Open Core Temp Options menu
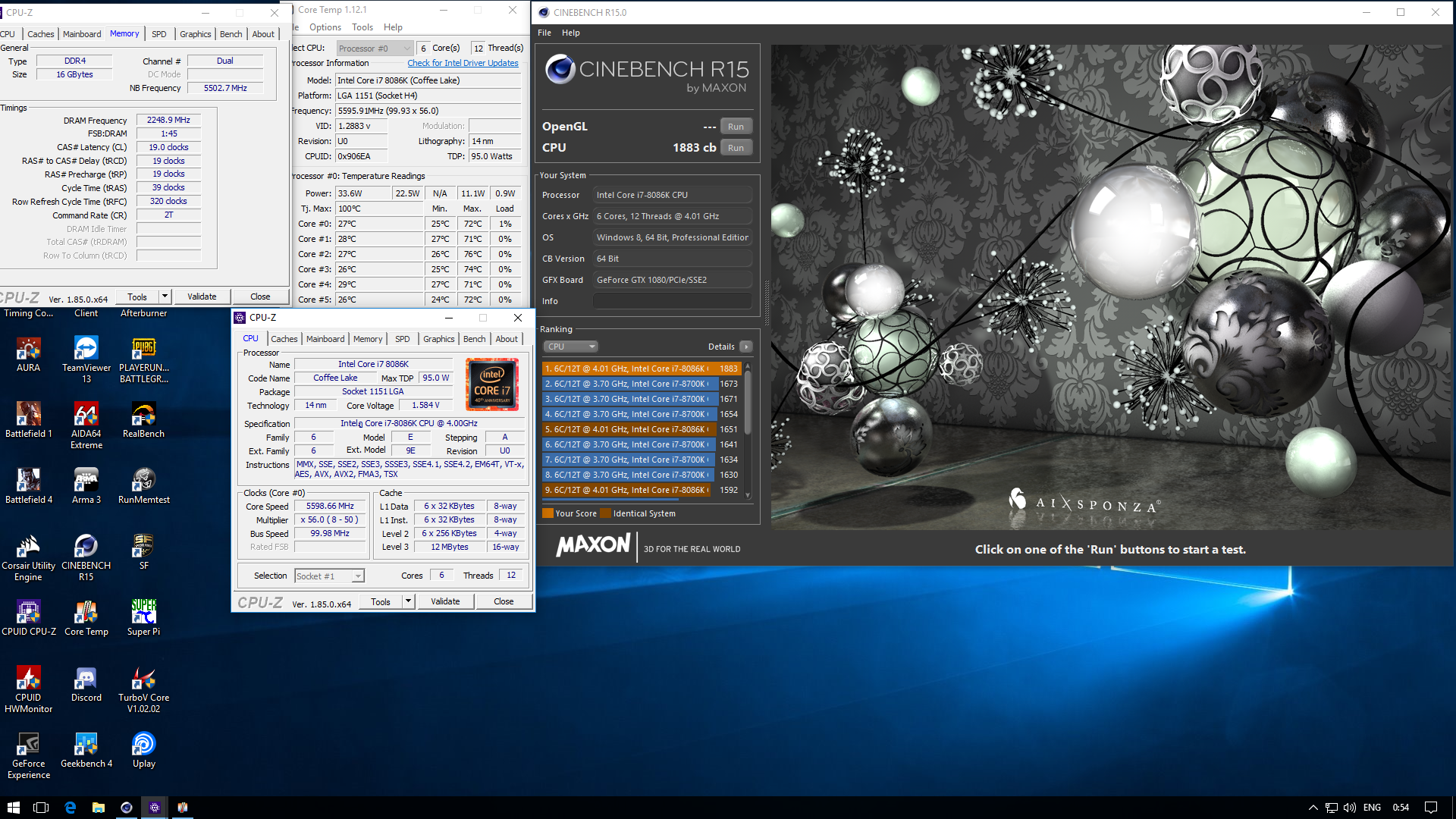The width and height of the screenshot is (1456, 819). tap(325, 27)
